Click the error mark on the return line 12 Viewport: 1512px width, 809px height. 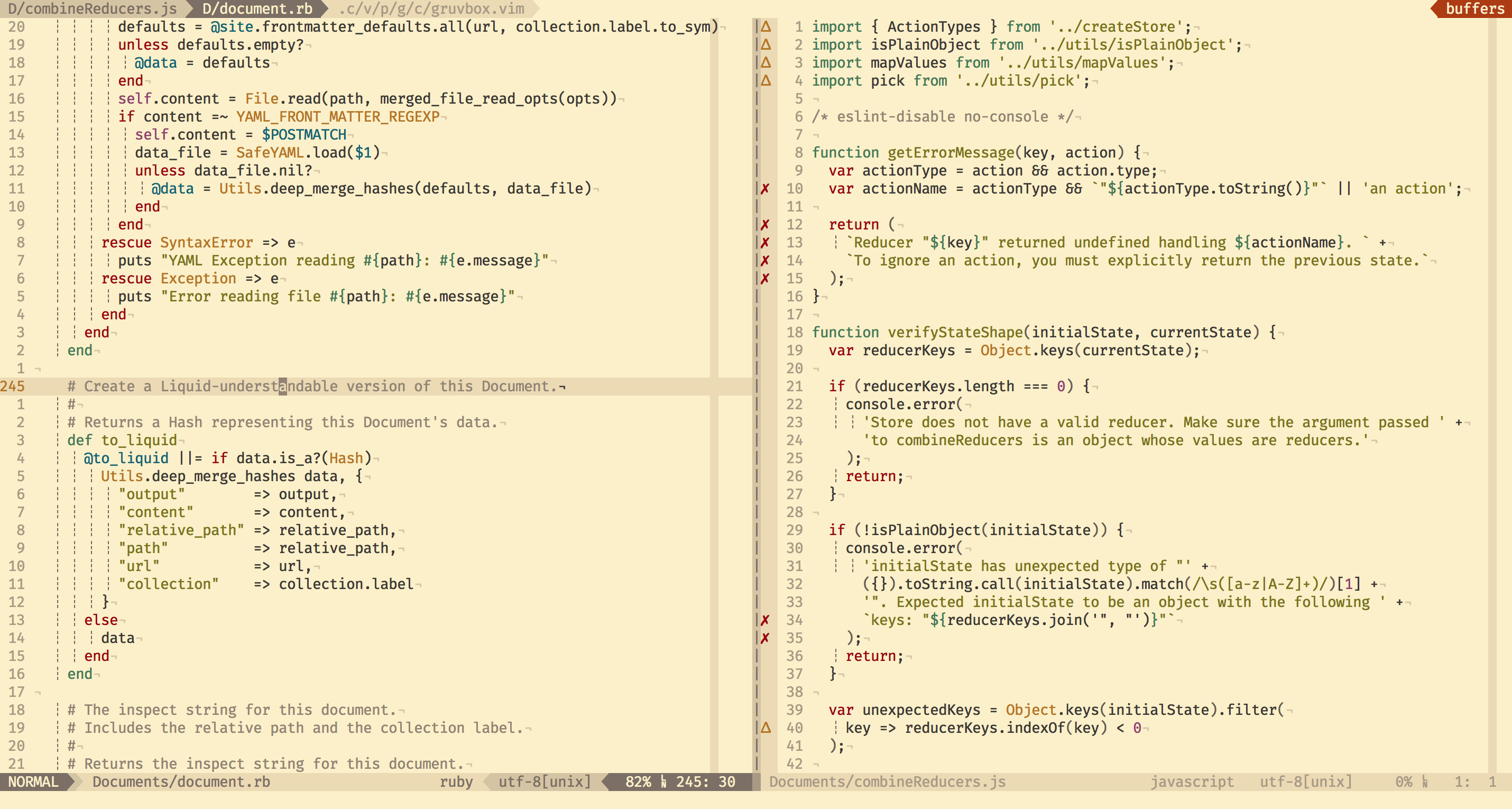(766, 224)
